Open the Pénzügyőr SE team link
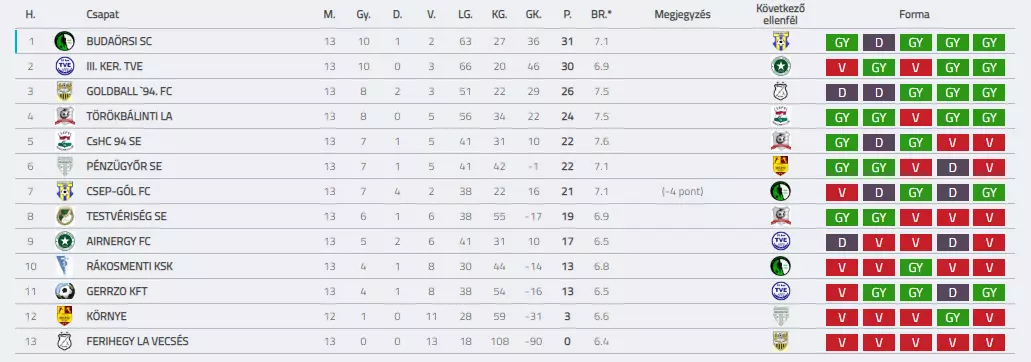This screenshot has width=1031, height=362. point(124,166)
